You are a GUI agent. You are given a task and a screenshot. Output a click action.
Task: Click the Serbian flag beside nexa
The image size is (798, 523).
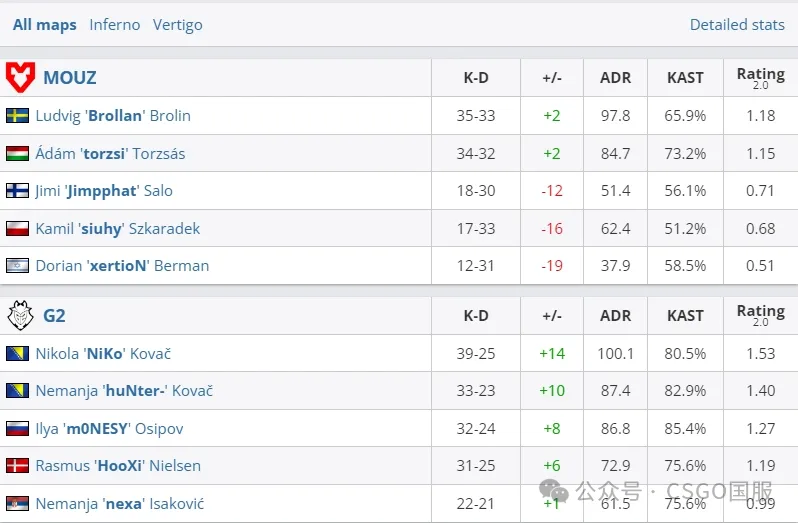point(17,504)
